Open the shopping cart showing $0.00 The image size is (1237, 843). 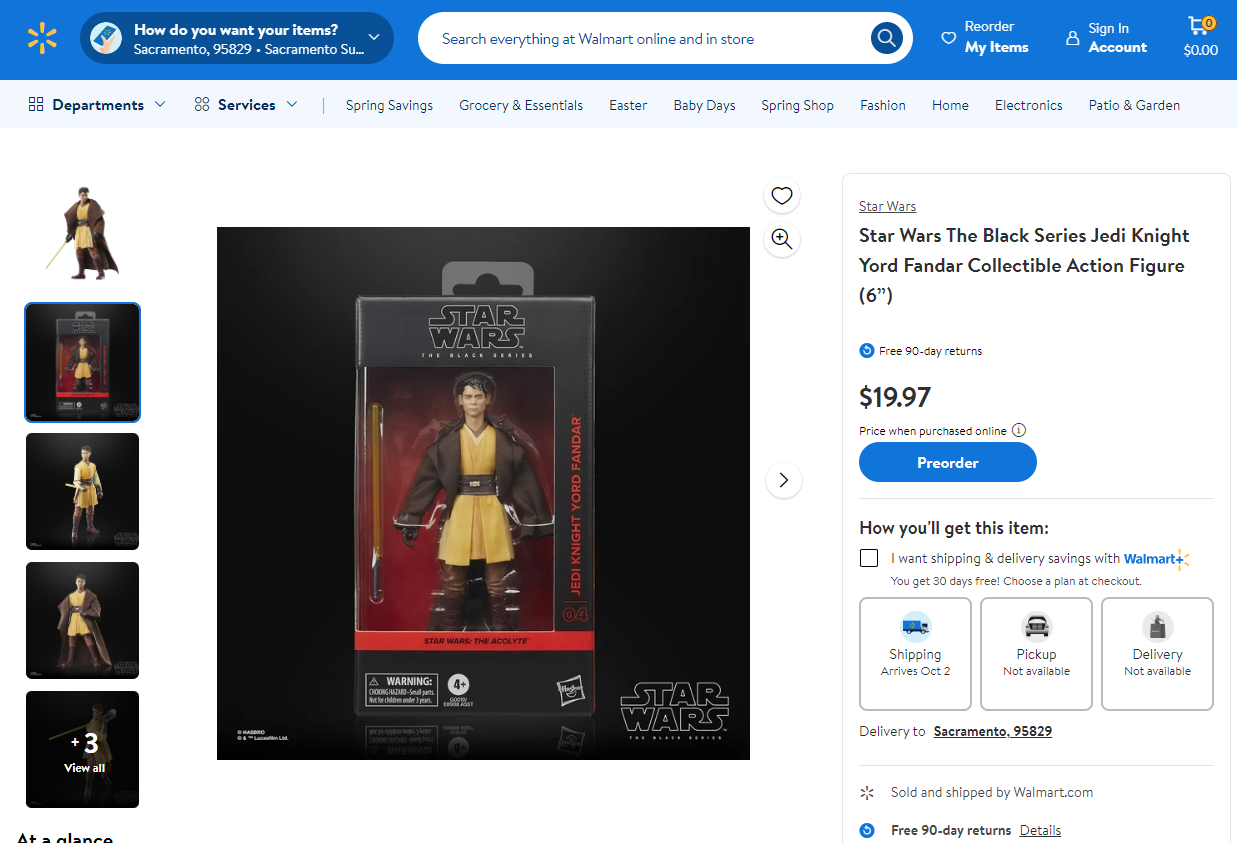click(x=1200, y=37)
